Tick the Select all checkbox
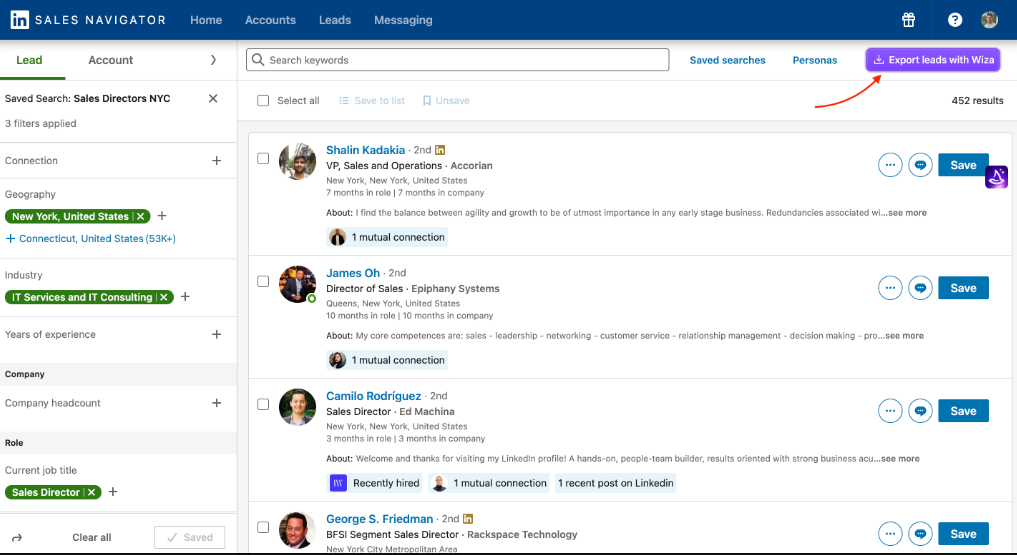 coord(263,100)
